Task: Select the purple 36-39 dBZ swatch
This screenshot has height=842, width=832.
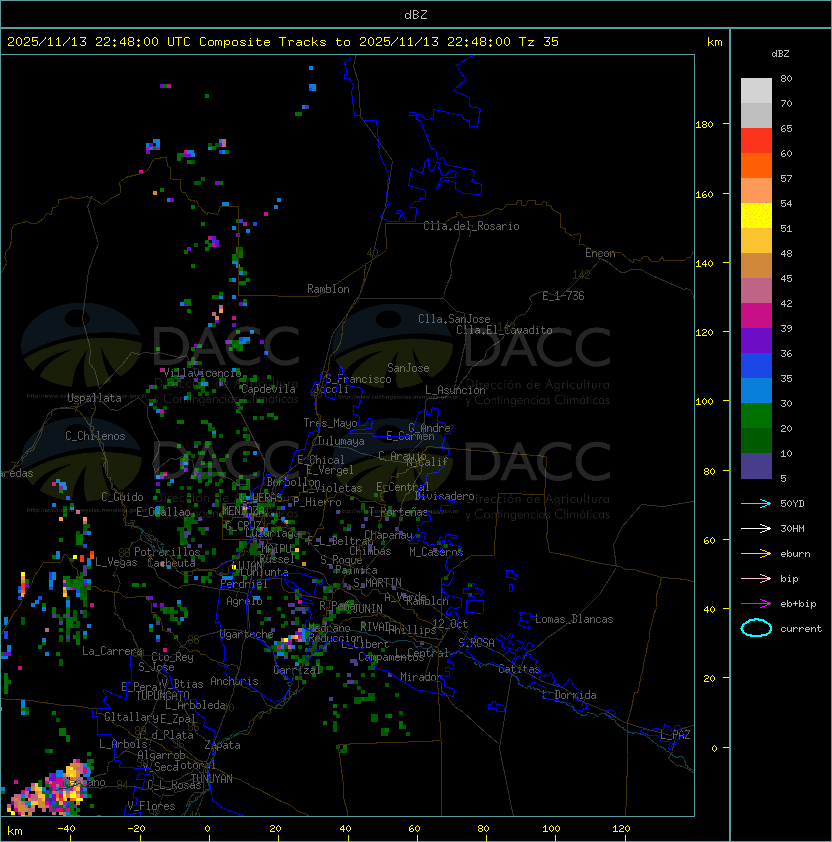Action: click(756, 340)
